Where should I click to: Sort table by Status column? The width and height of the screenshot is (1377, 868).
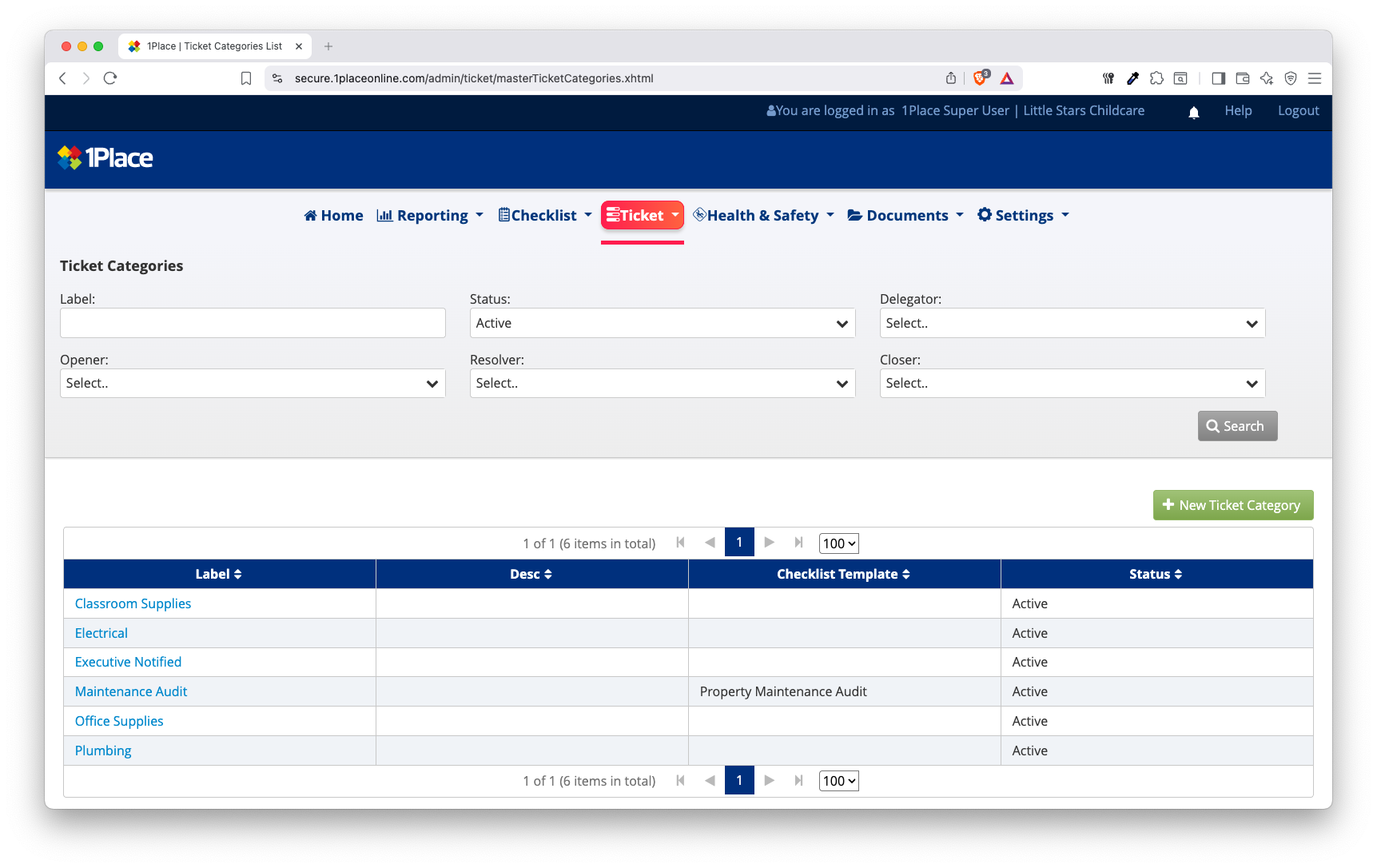[1156, 574]
